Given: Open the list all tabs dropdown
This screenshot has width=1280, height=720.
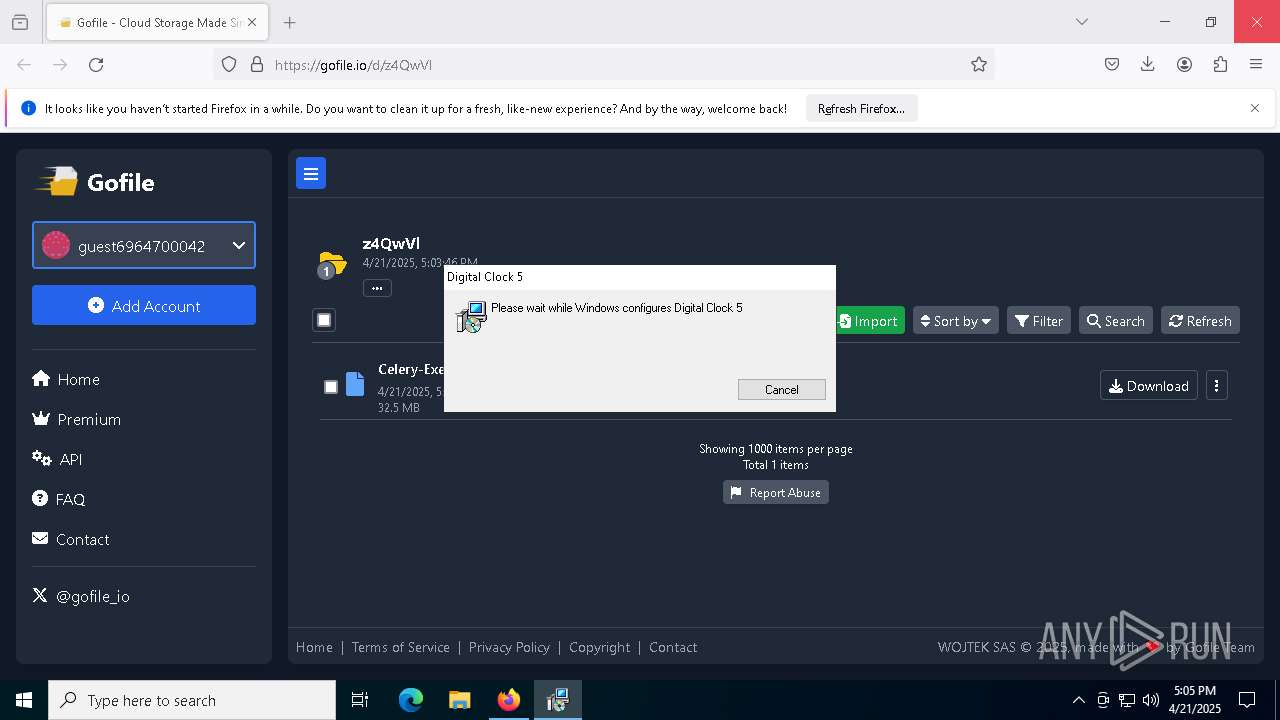Looking at the screenshot, I should click(1082, 22).
